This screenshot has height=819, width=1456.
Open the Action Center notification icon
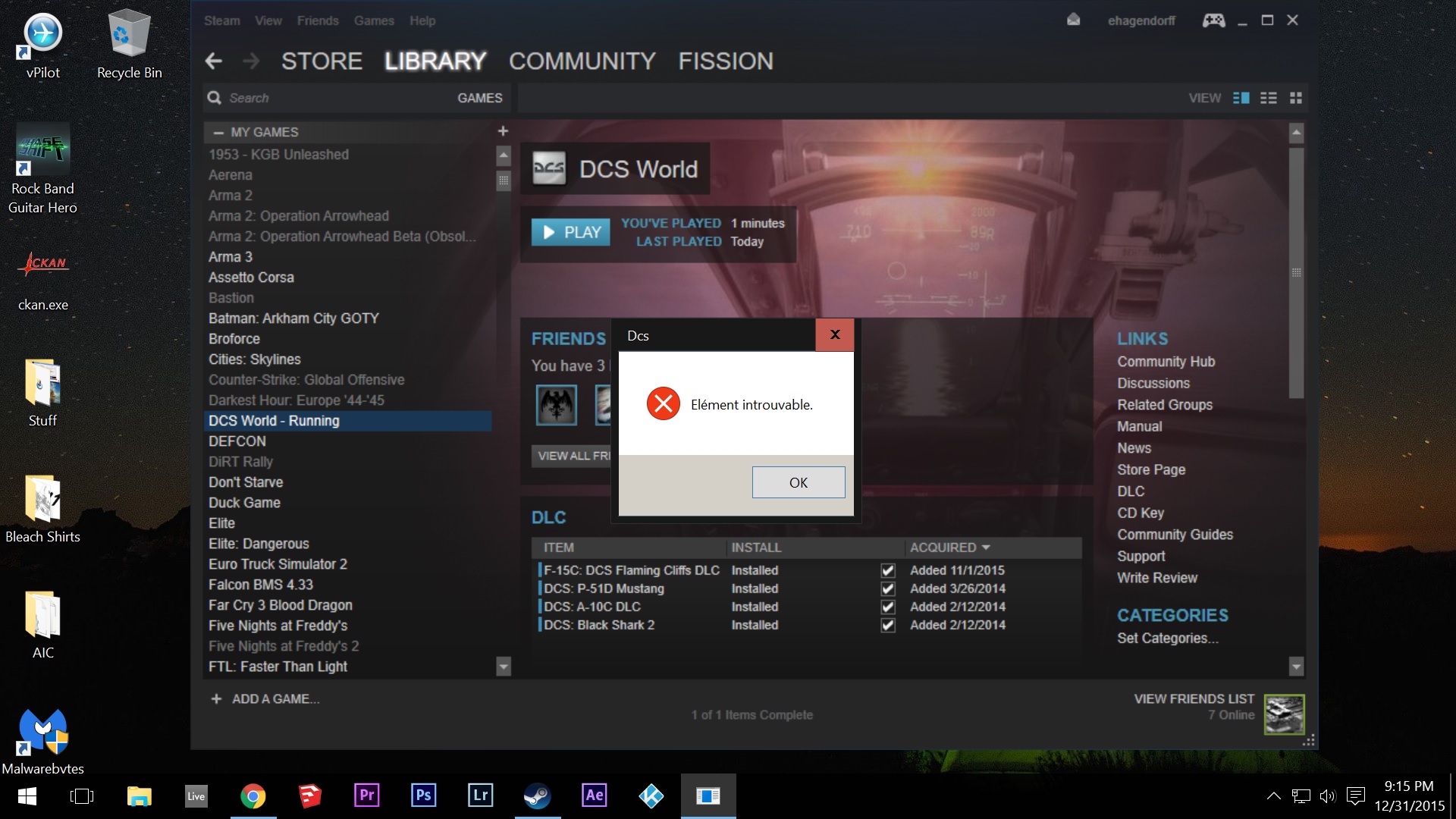coord(1355,796)
